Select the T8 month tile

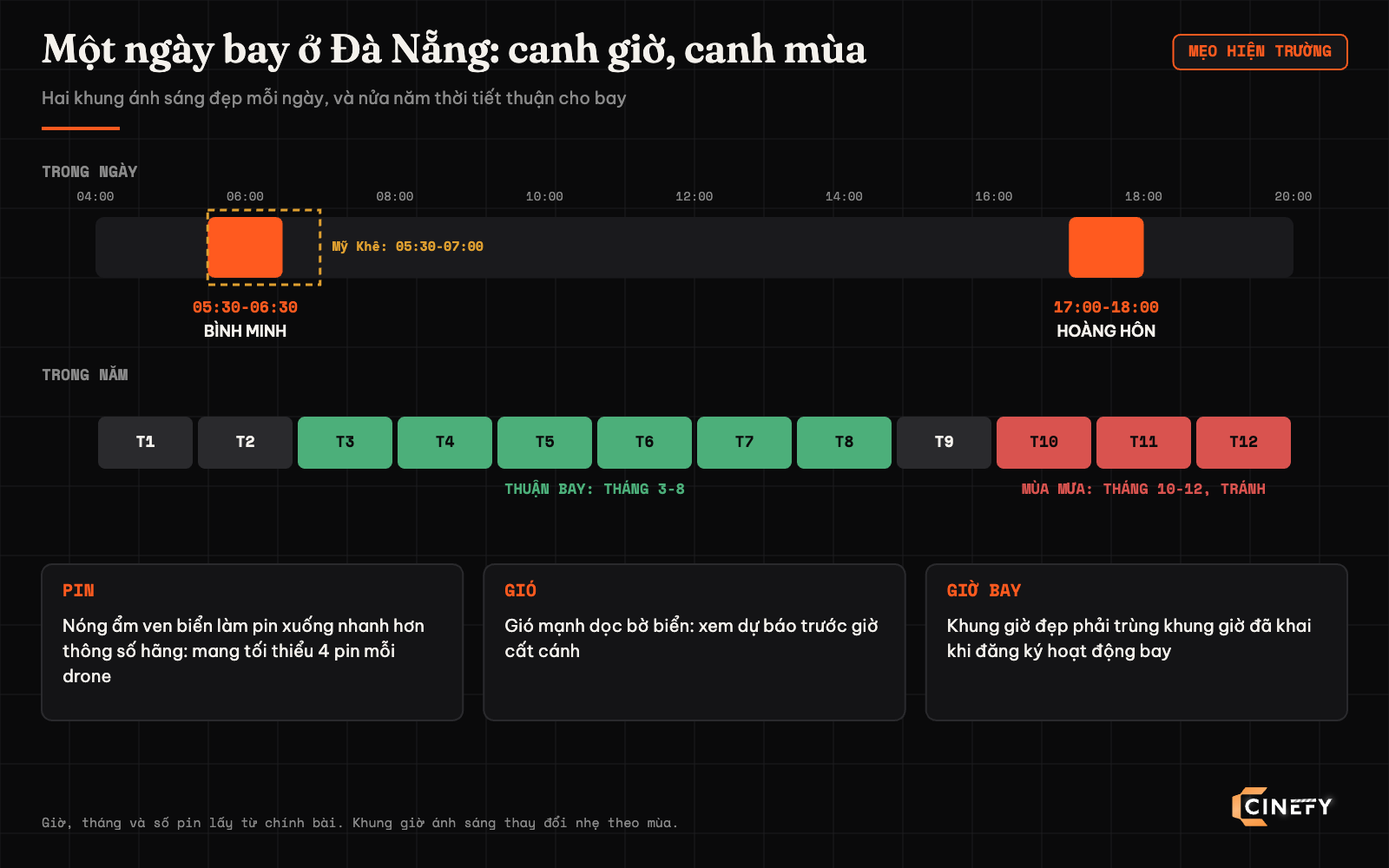pos(844,443)
